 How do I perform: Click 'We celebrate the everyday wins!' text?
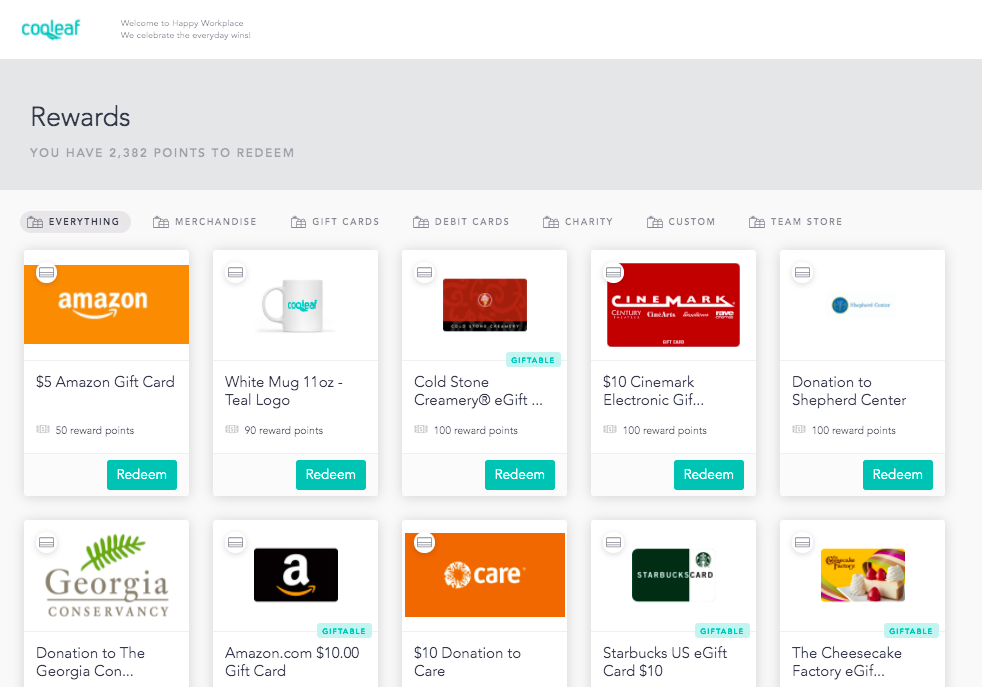click(x=185, y=35)
